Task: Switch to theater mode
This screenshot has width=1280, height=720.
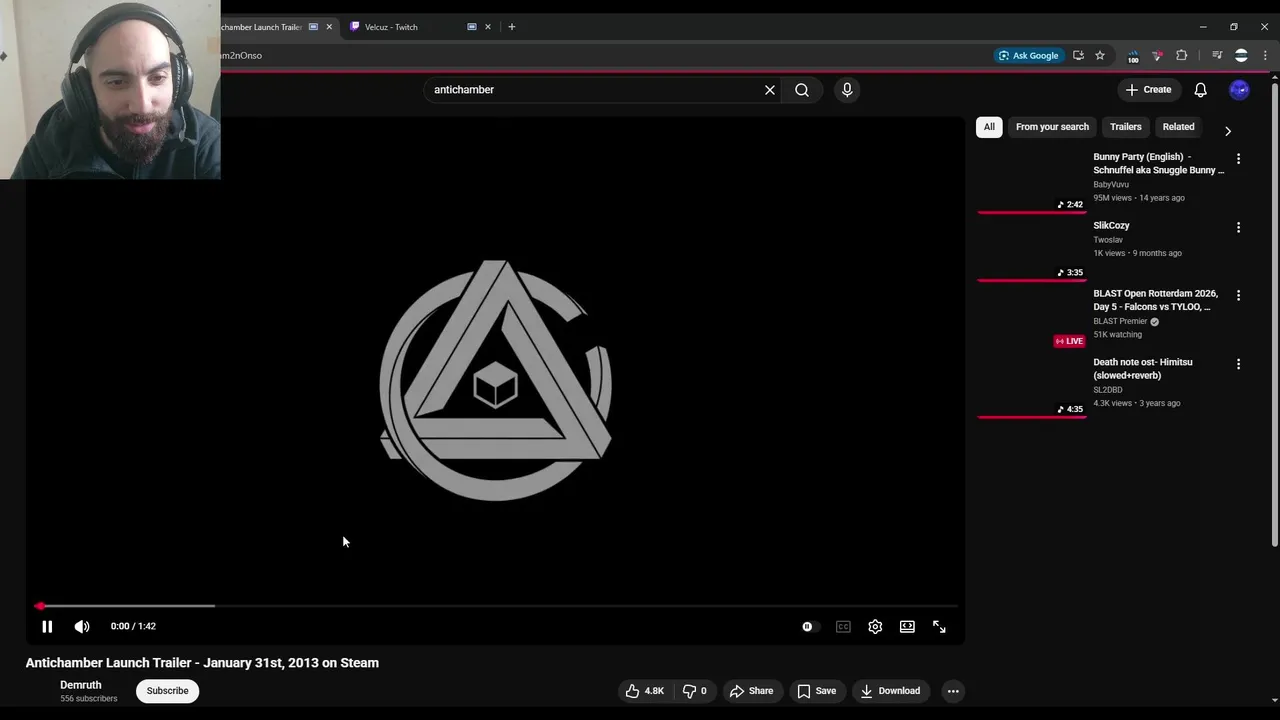Action: click(x=907, y=626)
